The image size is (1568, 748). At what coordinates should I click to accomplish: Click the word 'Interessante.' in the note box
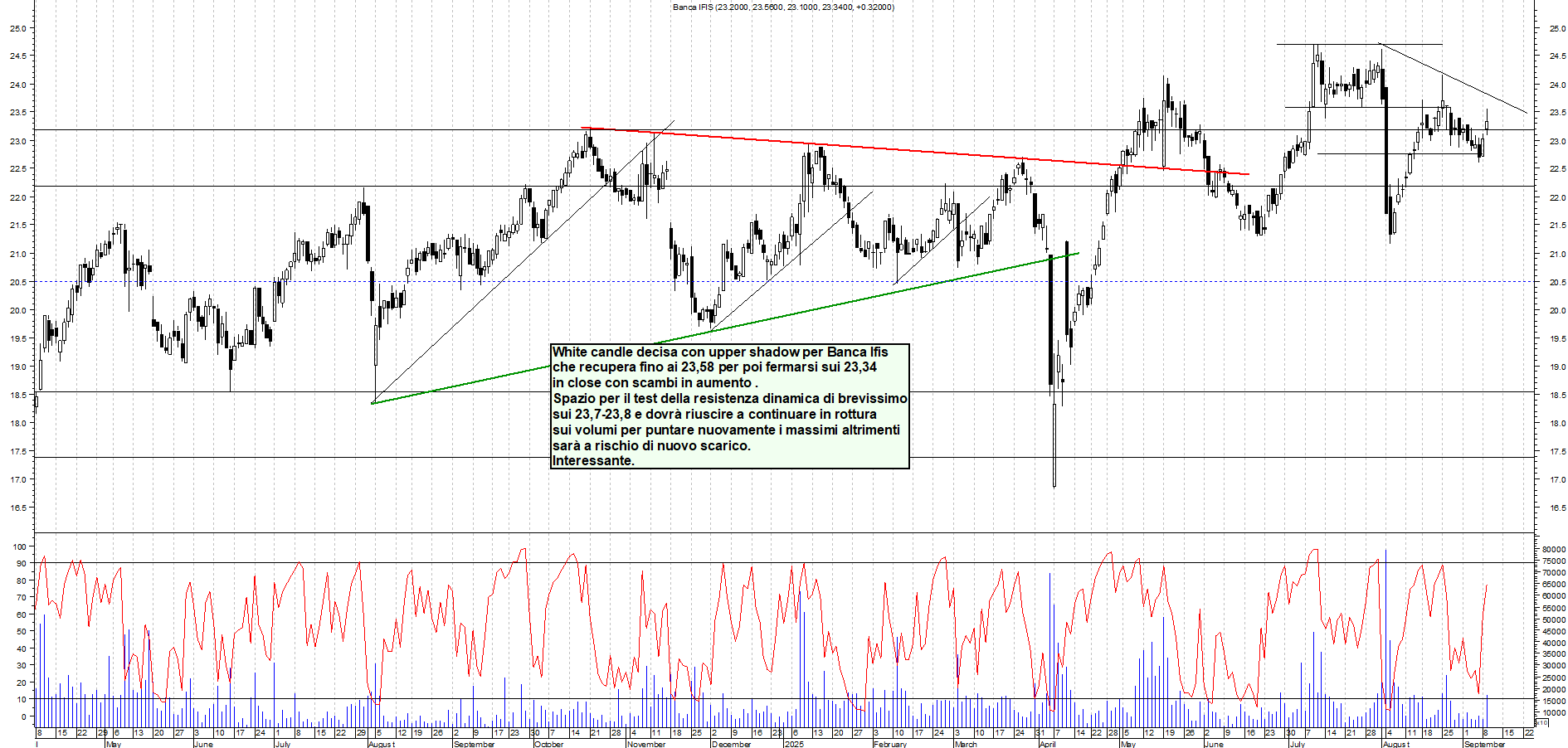coord(593,460)
